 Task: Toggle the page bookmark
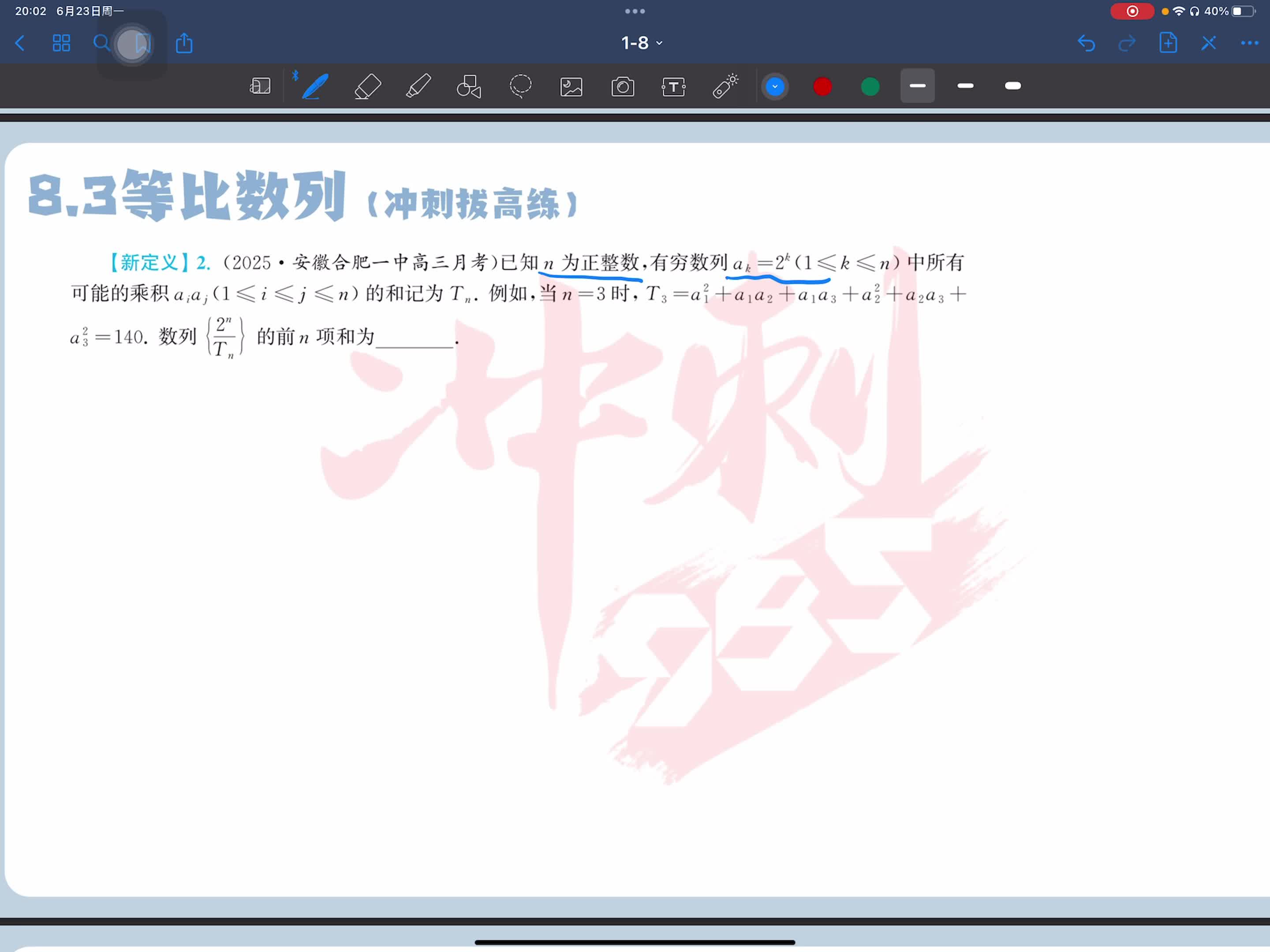click(142, 43)
